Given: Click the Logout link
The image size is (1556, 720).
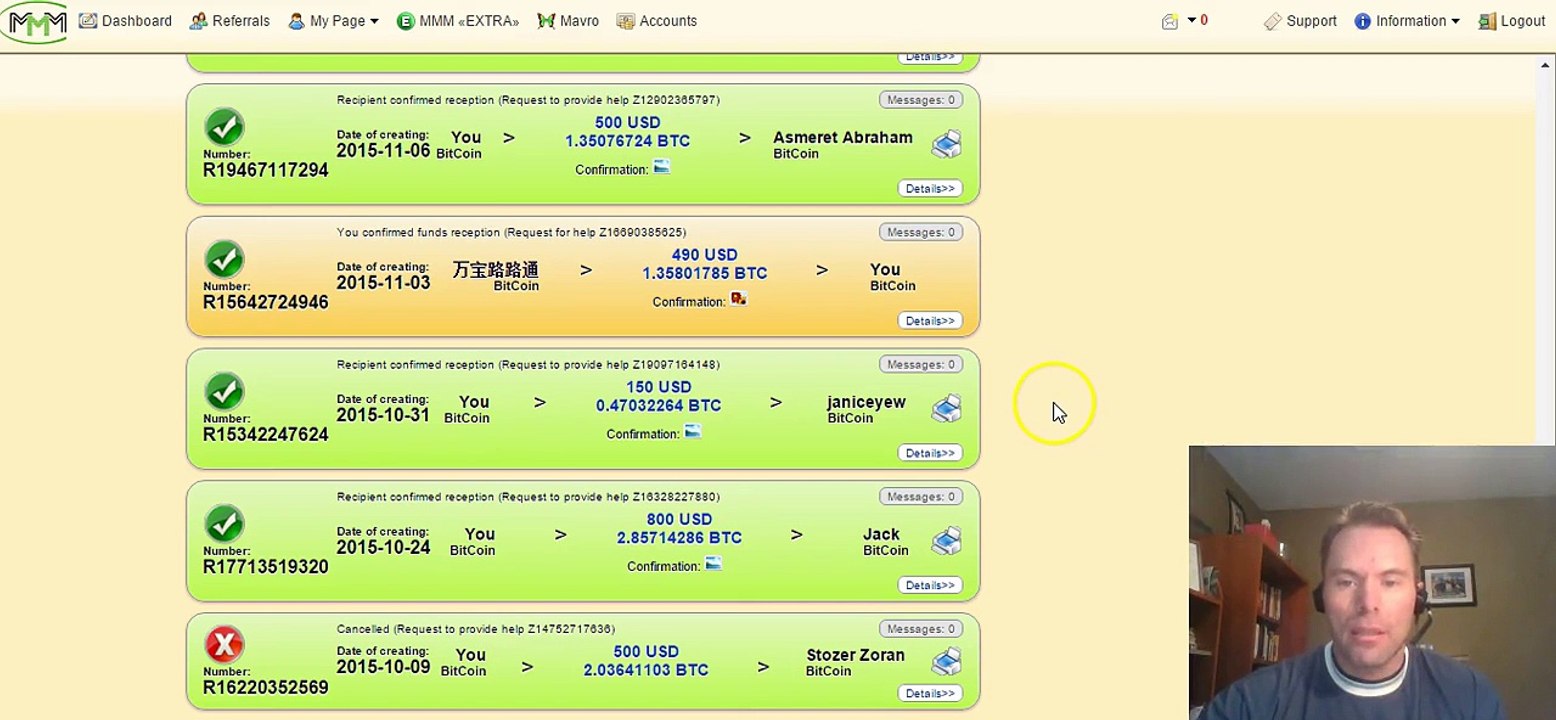Looking at the screenshot, I should point(1512,21).
